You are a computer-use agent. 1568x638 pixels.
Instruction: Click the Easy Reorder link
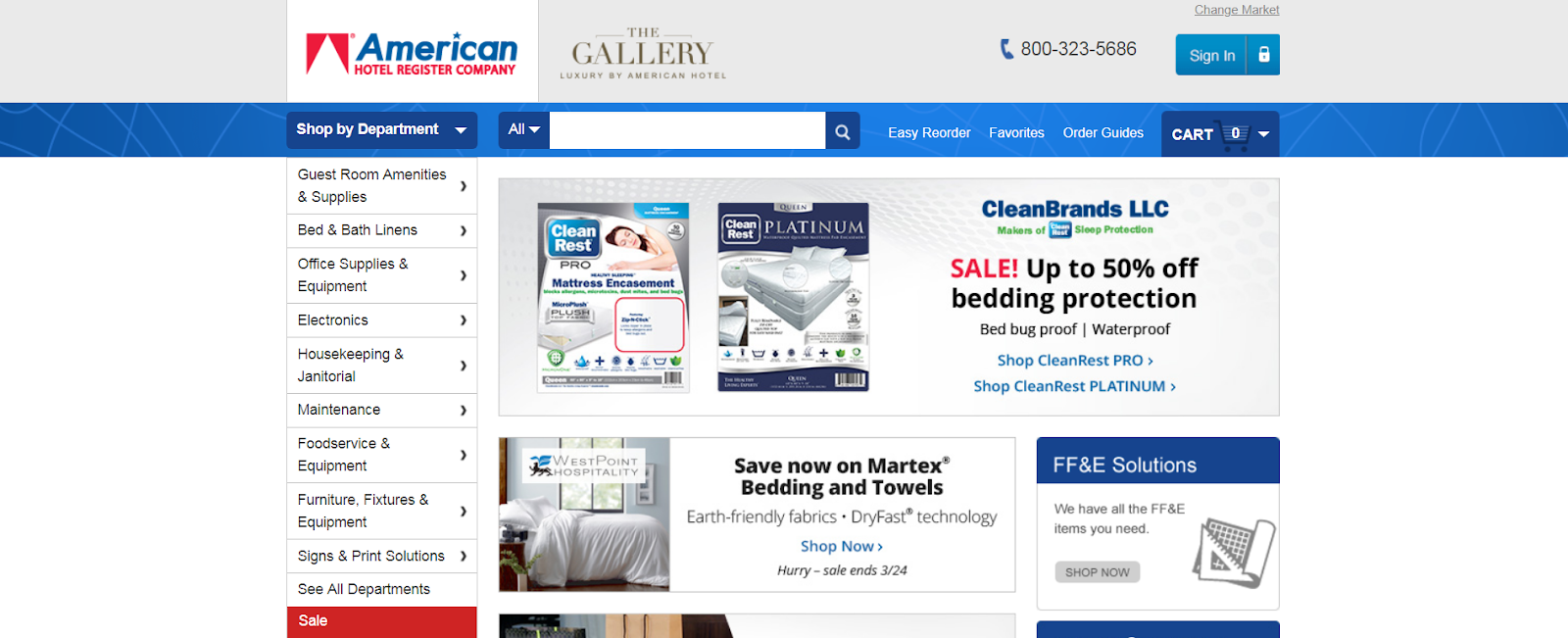point(929,133)
